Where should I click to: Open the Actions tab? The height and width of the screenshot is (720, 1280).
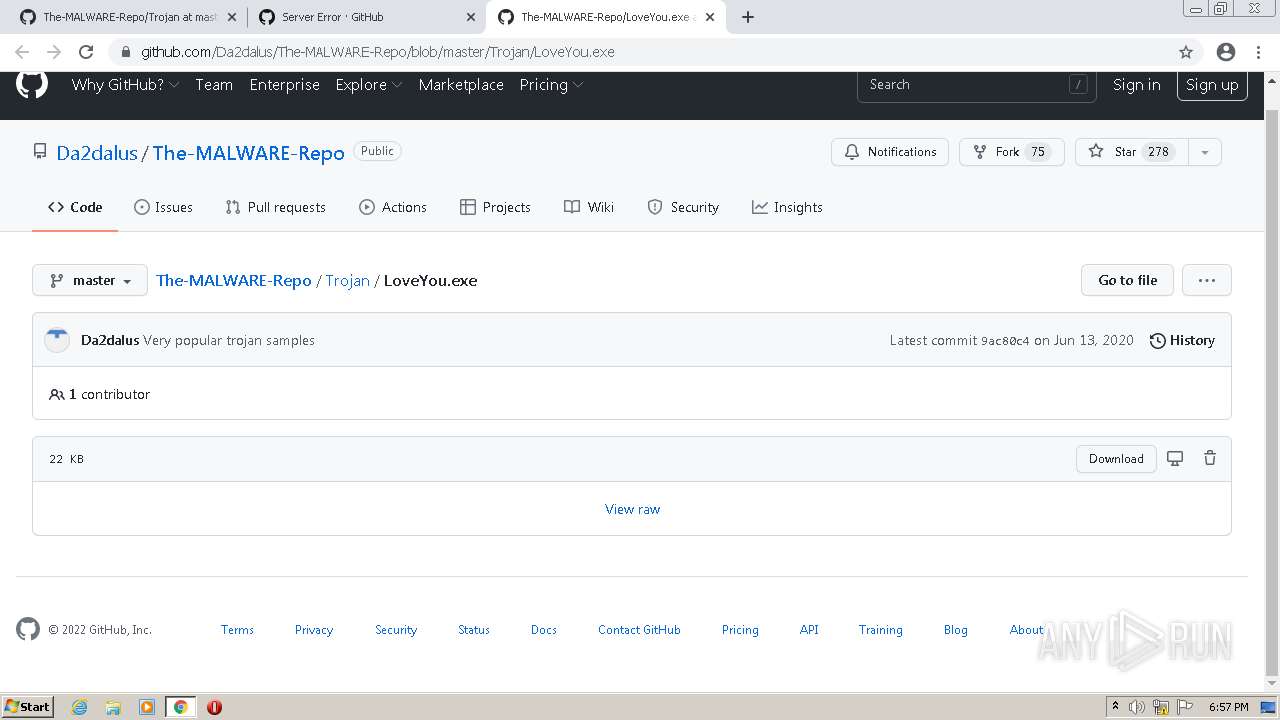click(x=393, y=207)
